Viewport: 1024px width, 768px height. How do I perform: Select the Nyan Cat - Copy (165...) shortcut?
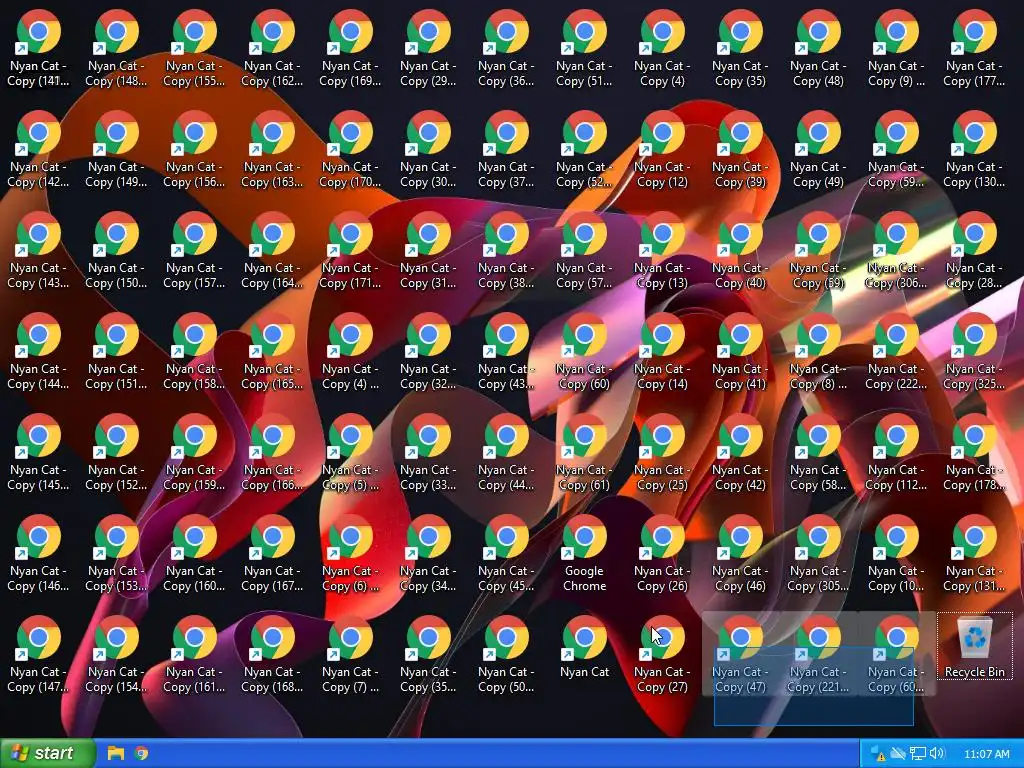pyautogui.click(x=272, y=351)
